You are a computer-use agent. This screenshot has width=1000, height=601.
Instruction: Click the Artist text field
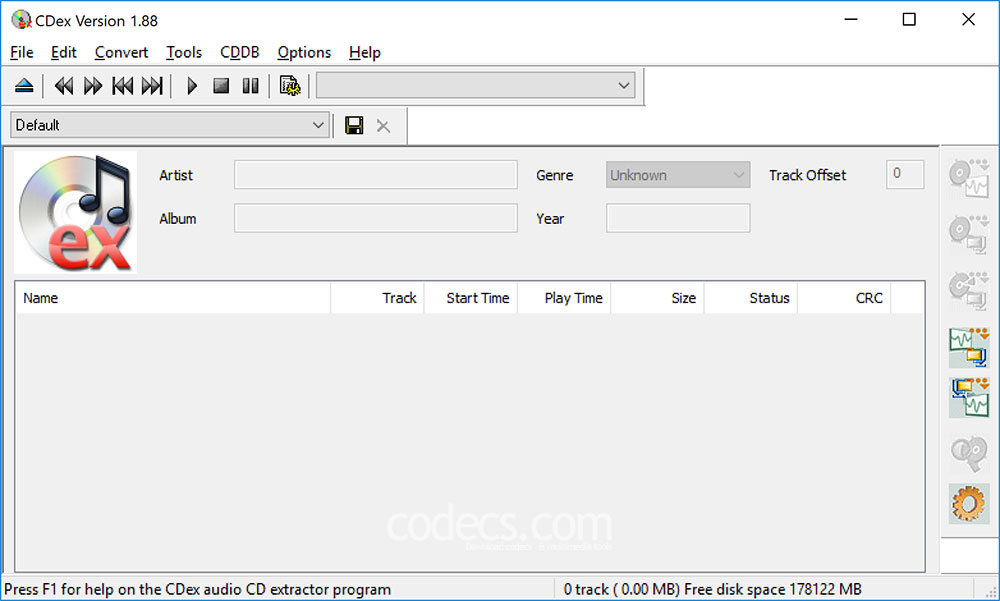[376, 175]
